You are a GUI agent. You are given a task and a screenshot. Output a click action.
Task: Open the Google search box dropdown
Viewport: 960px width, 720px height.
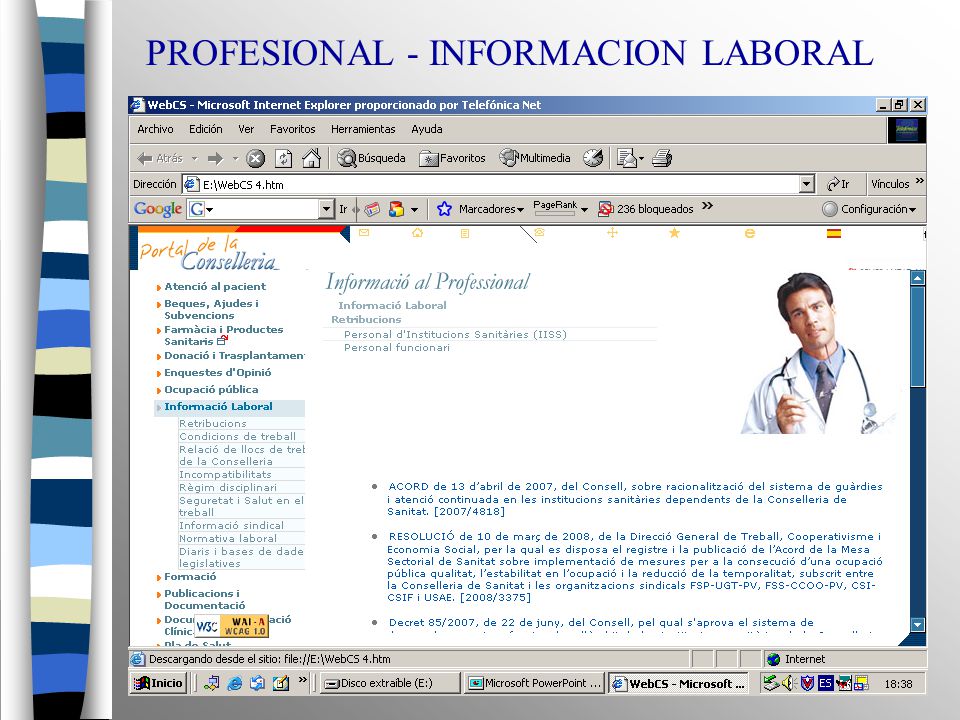point(326,209)
